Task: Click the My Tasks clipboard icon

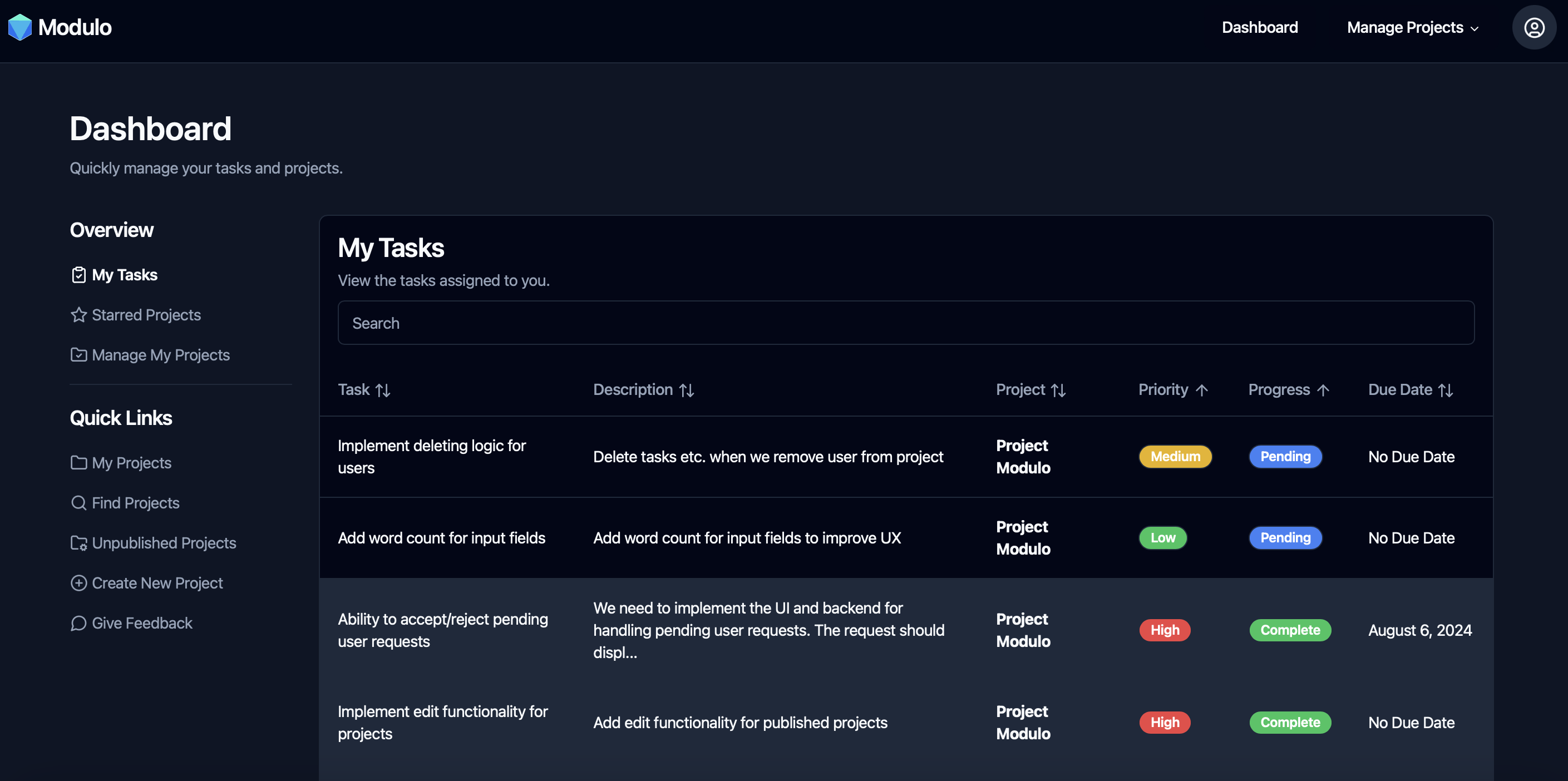Action: [78, 275]
